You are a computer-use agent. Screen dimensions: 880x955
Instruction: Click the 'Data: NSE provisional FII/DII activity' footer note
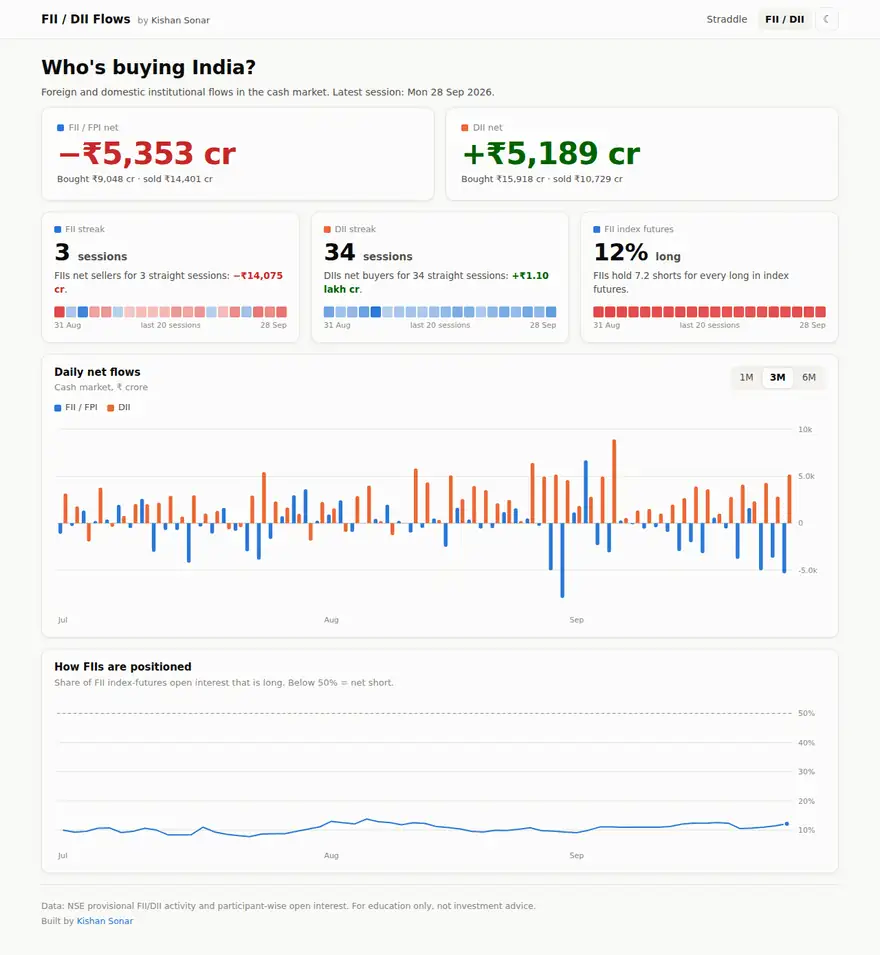tap(288, 906)
